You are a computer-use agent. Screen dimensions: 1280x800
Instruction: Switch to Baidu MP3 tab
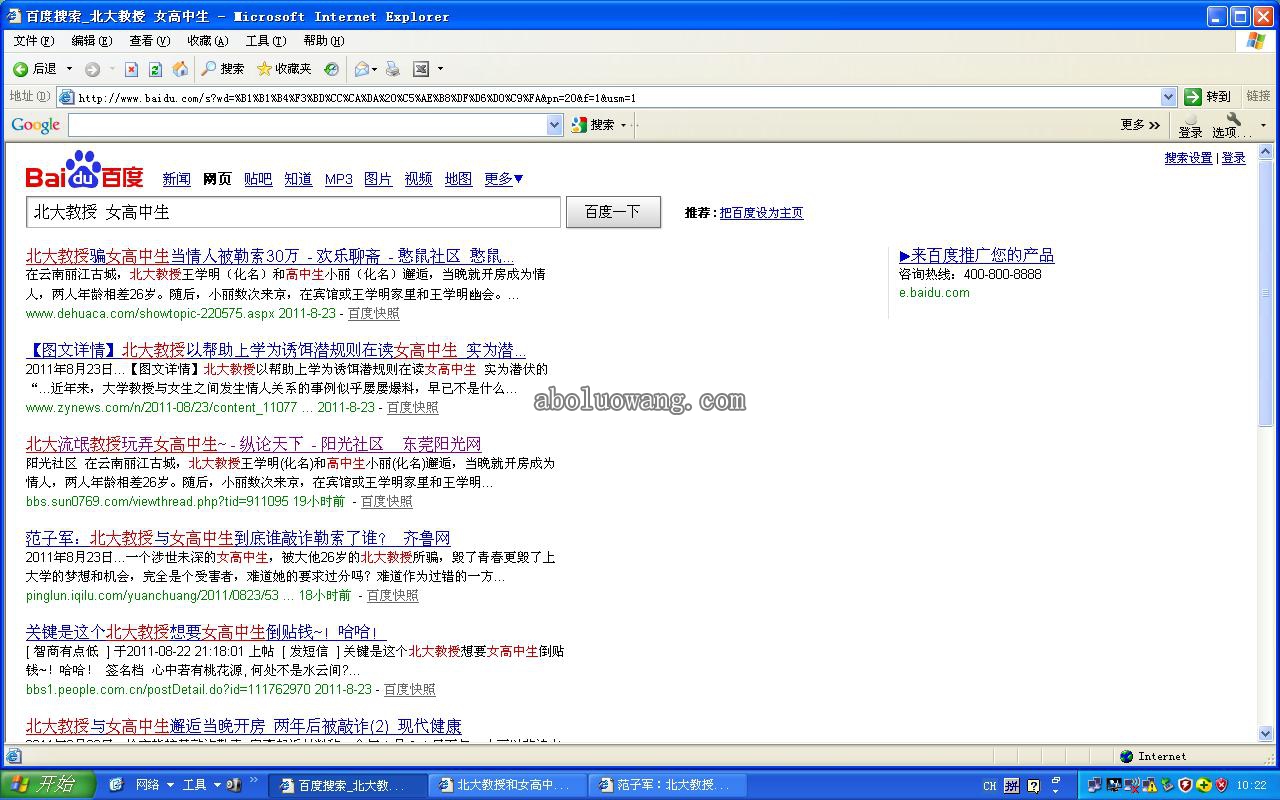(339, 179)
